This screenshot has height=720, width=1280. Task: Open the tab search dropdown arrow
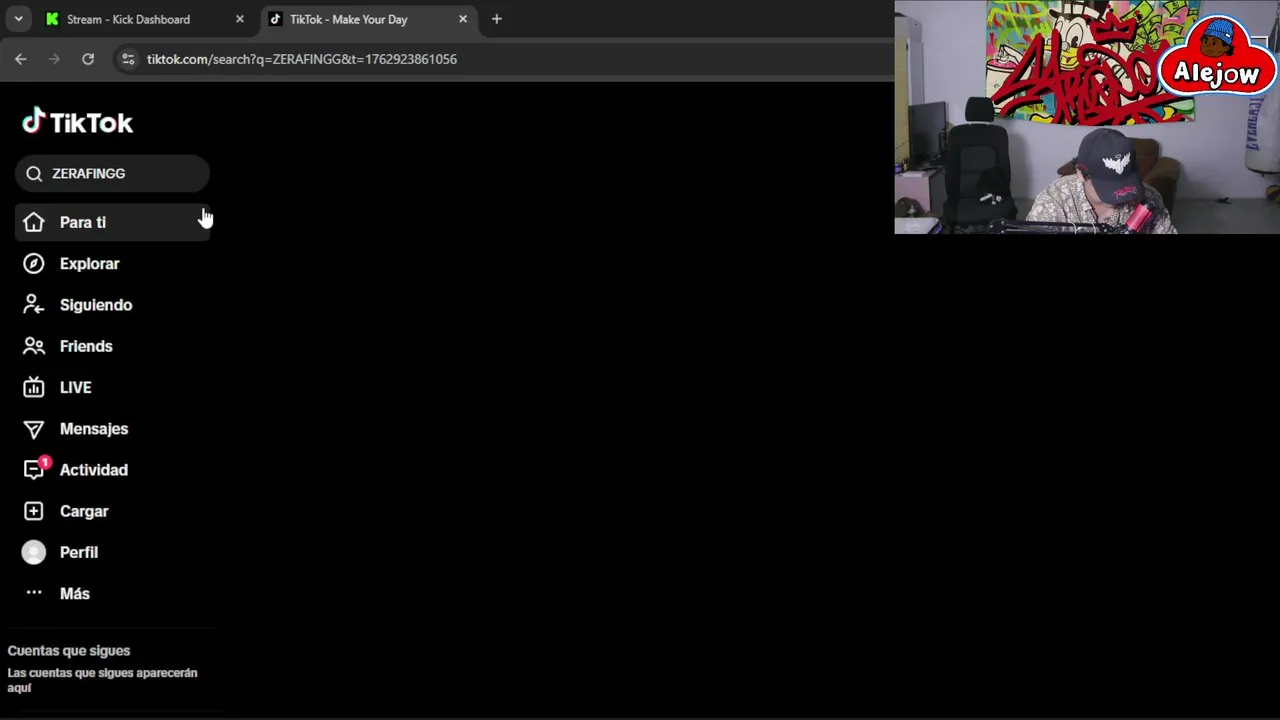18,19
